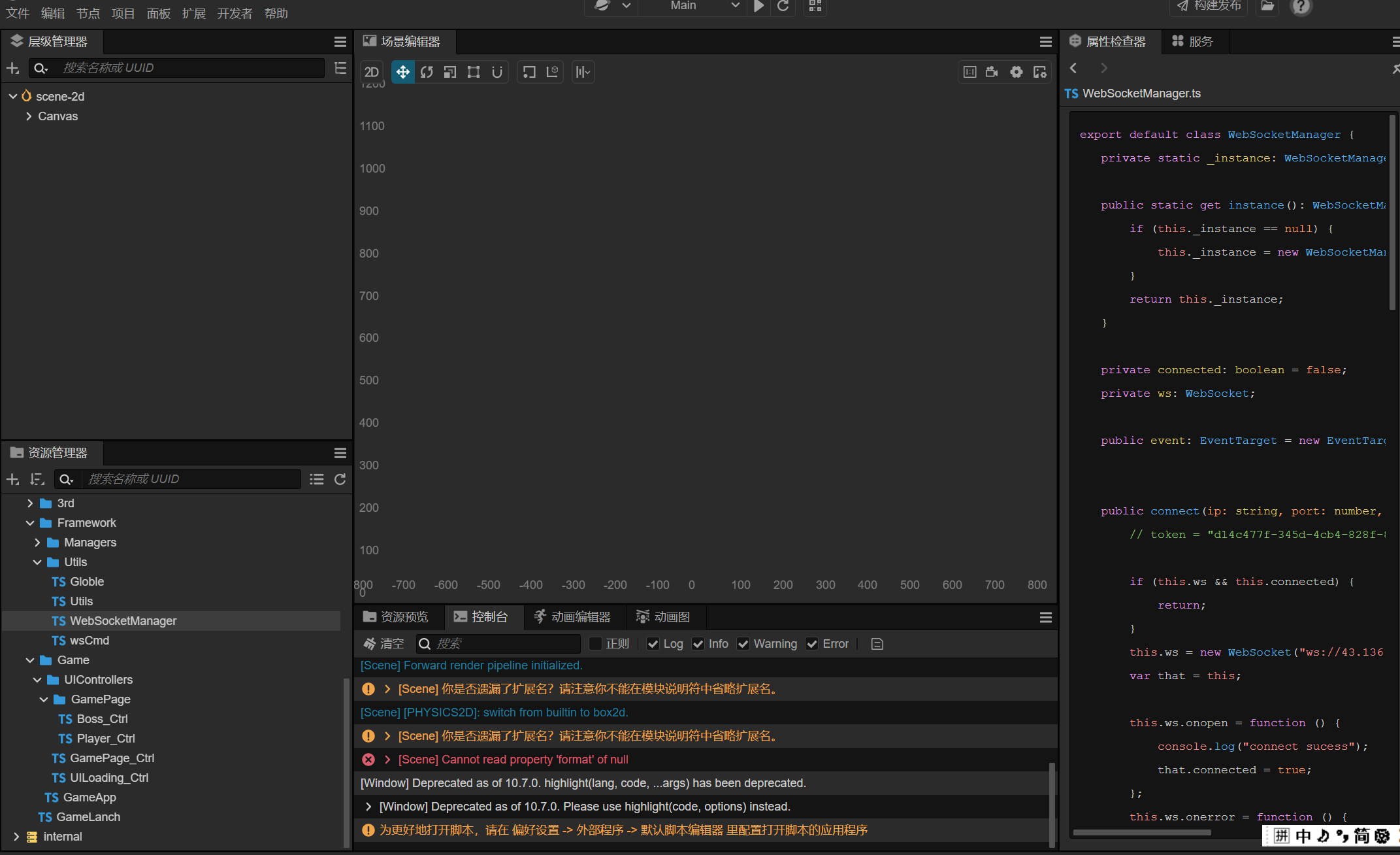Click the 清空 clear console button
The width and height of the screenshot is (1400, 855).
pos(384,644)
